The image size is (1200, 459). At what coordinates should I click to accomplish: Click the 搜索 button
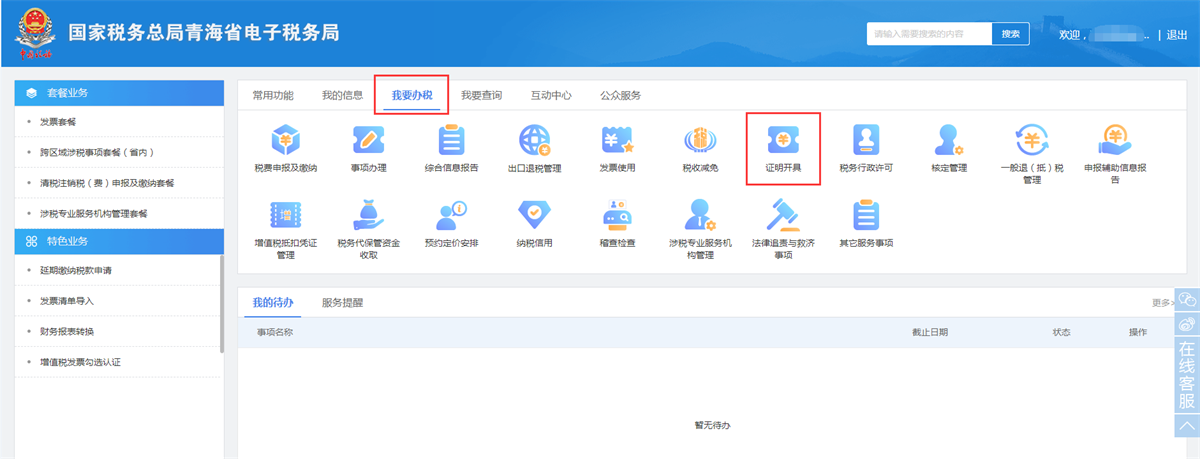click(x=1010, y=34)
